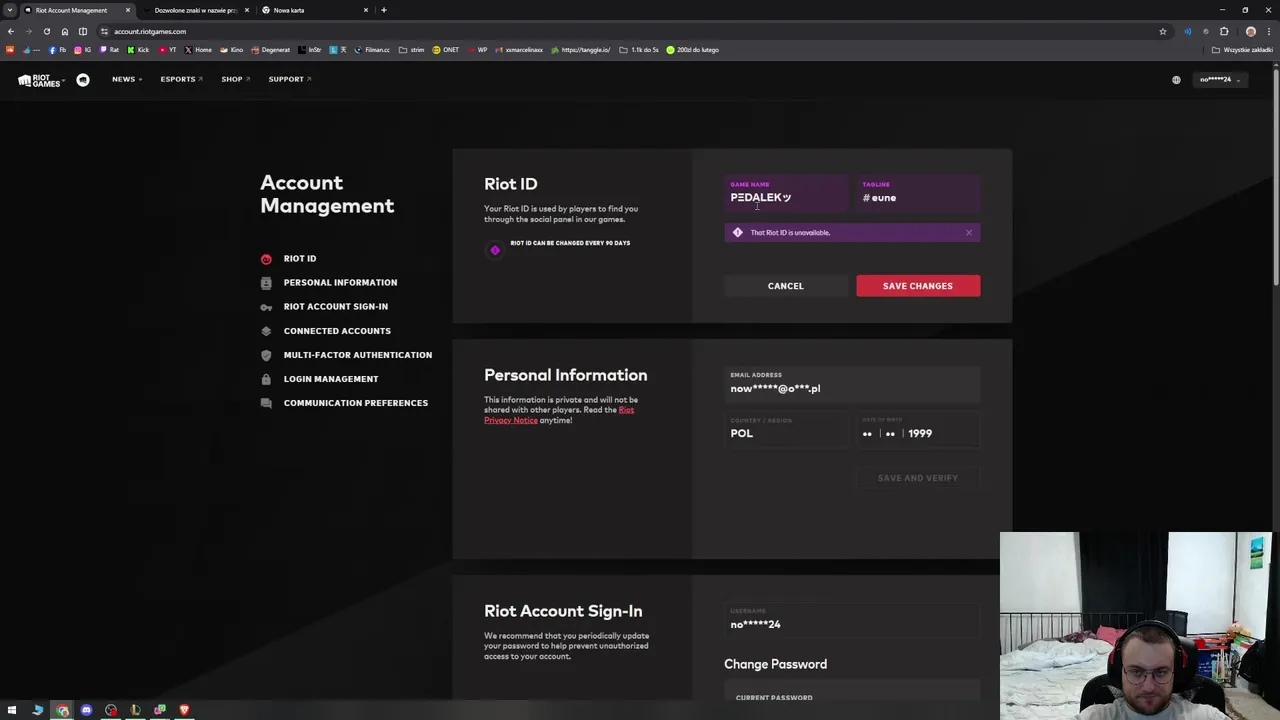Viewport: 1280px width, 720px height.
Task: Open the ESPORTS menu
Action: point(181,79)
